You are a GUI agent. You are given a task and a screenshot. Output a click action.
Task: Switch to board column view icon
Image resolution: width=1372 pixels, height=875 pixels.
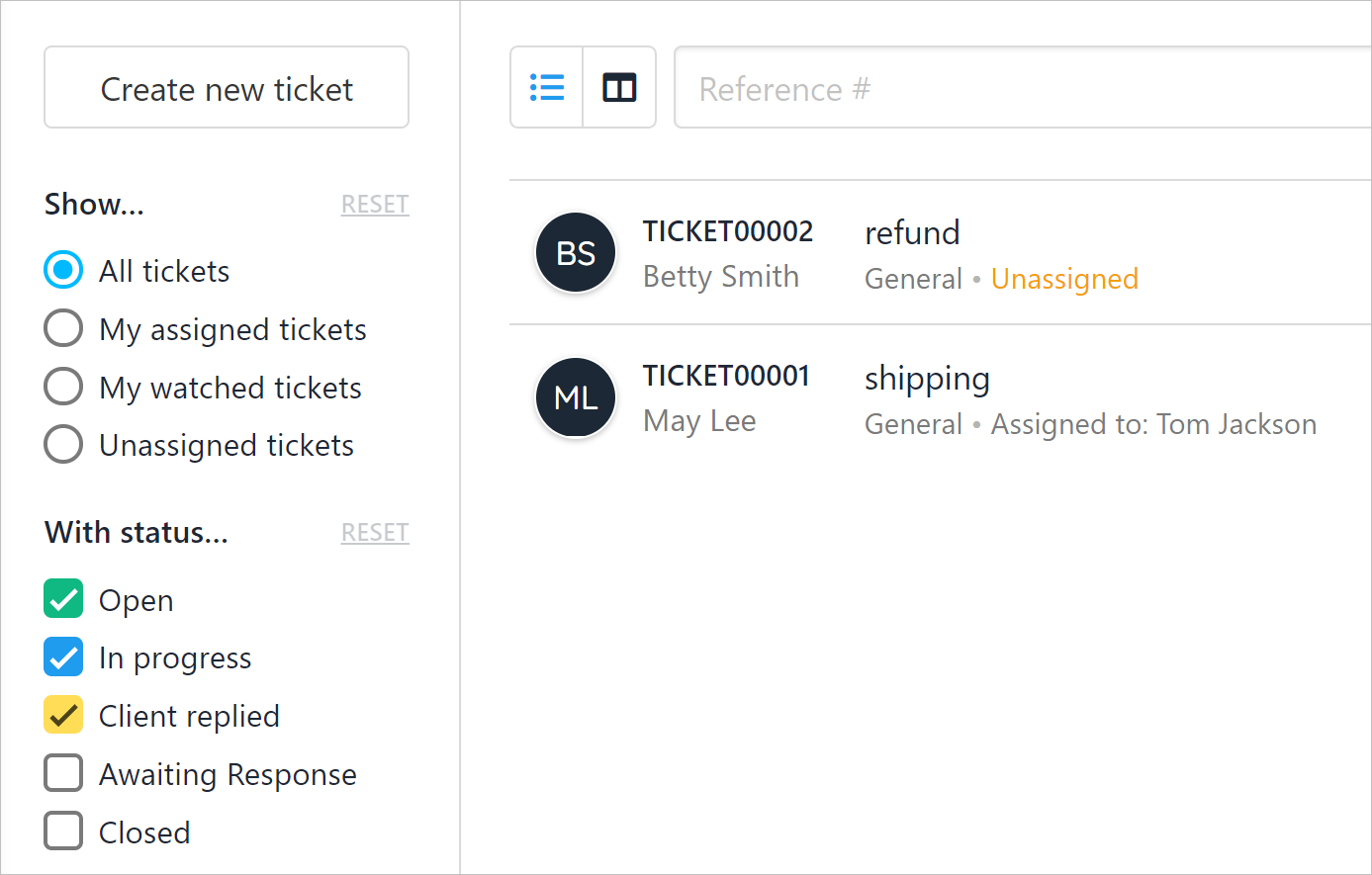pos(619,88)
